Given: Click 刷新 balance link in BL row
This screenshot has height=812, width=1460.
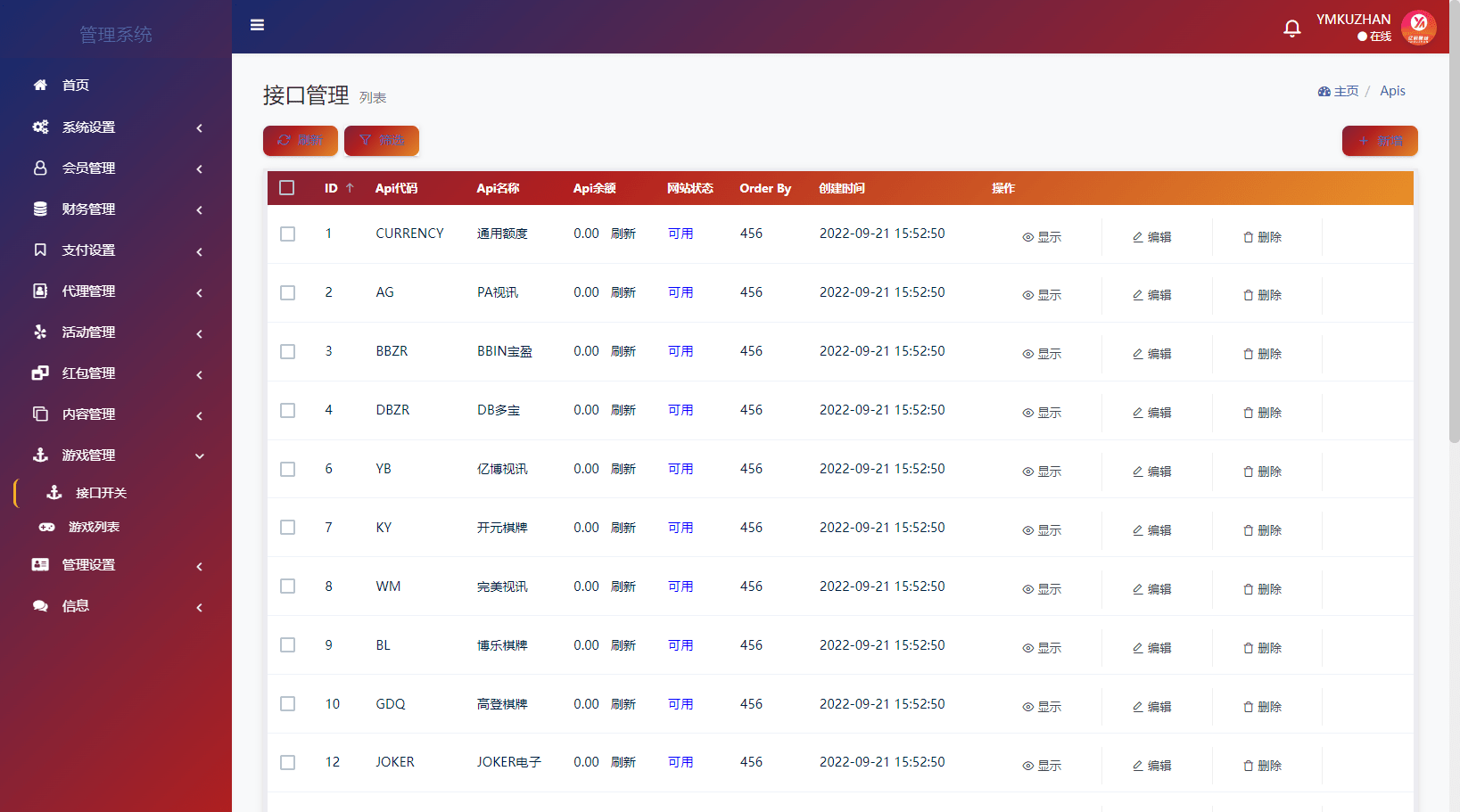Looking at the screenshot, I should pyautogui.click(x=623, y=645).
